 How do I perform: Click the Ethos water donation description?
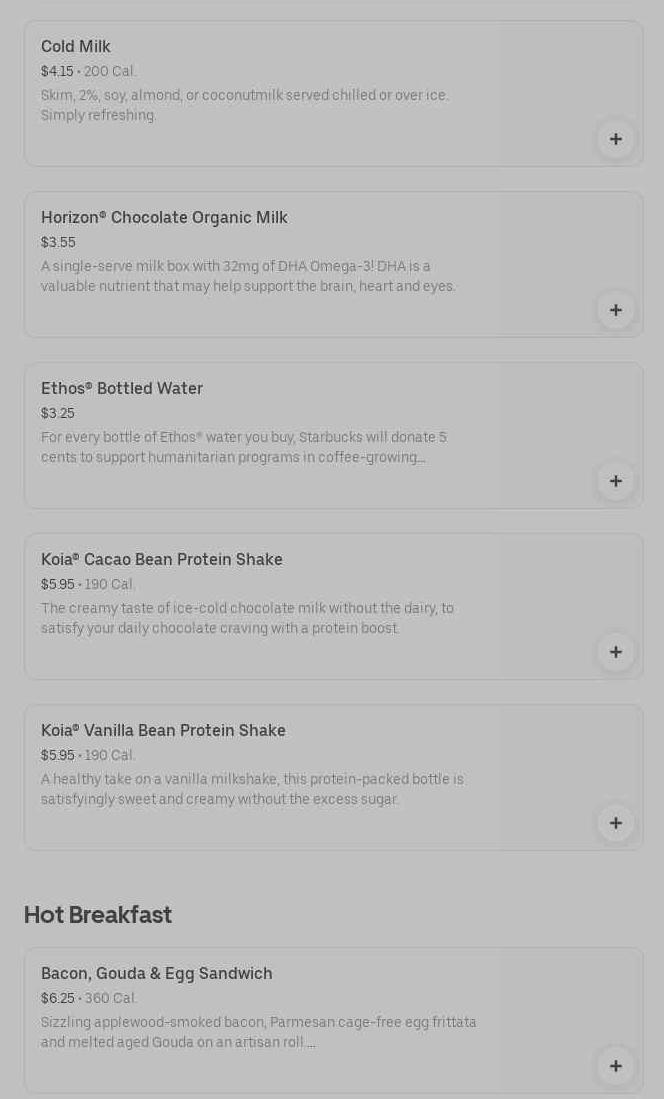click(244, 447)
